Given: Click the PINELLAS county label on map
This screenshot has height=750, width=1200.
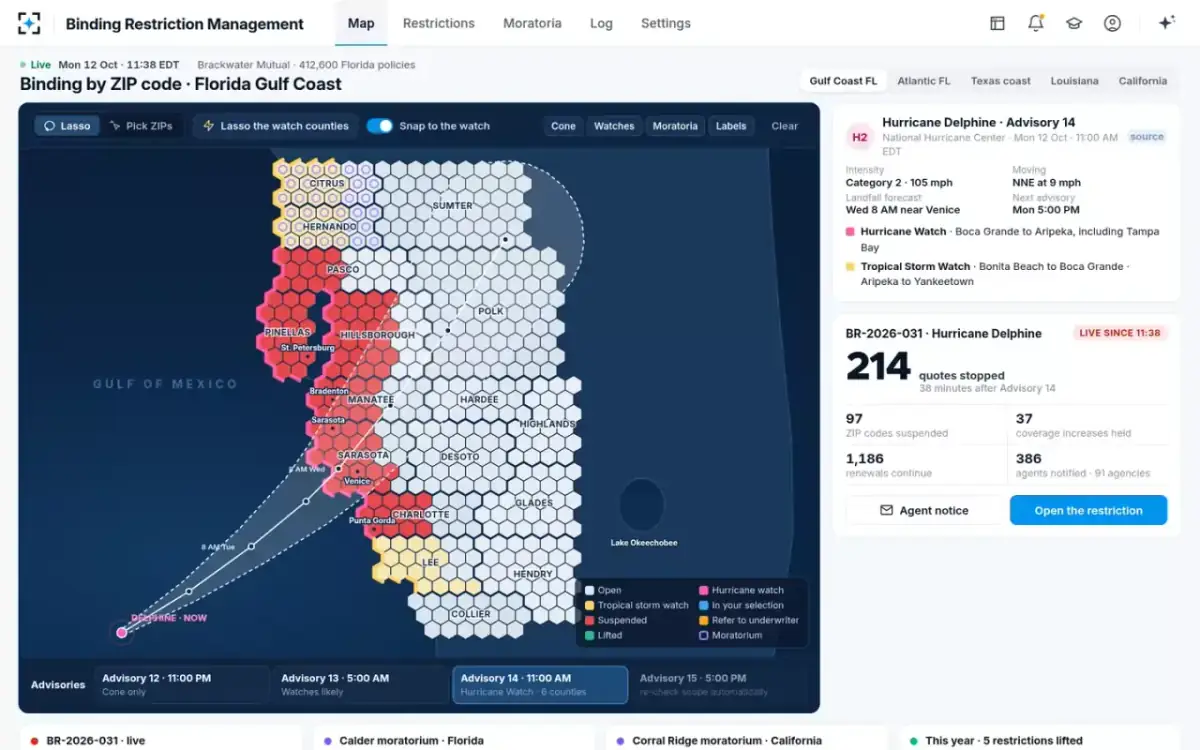Looking at the screenshot, I should 288,331.
